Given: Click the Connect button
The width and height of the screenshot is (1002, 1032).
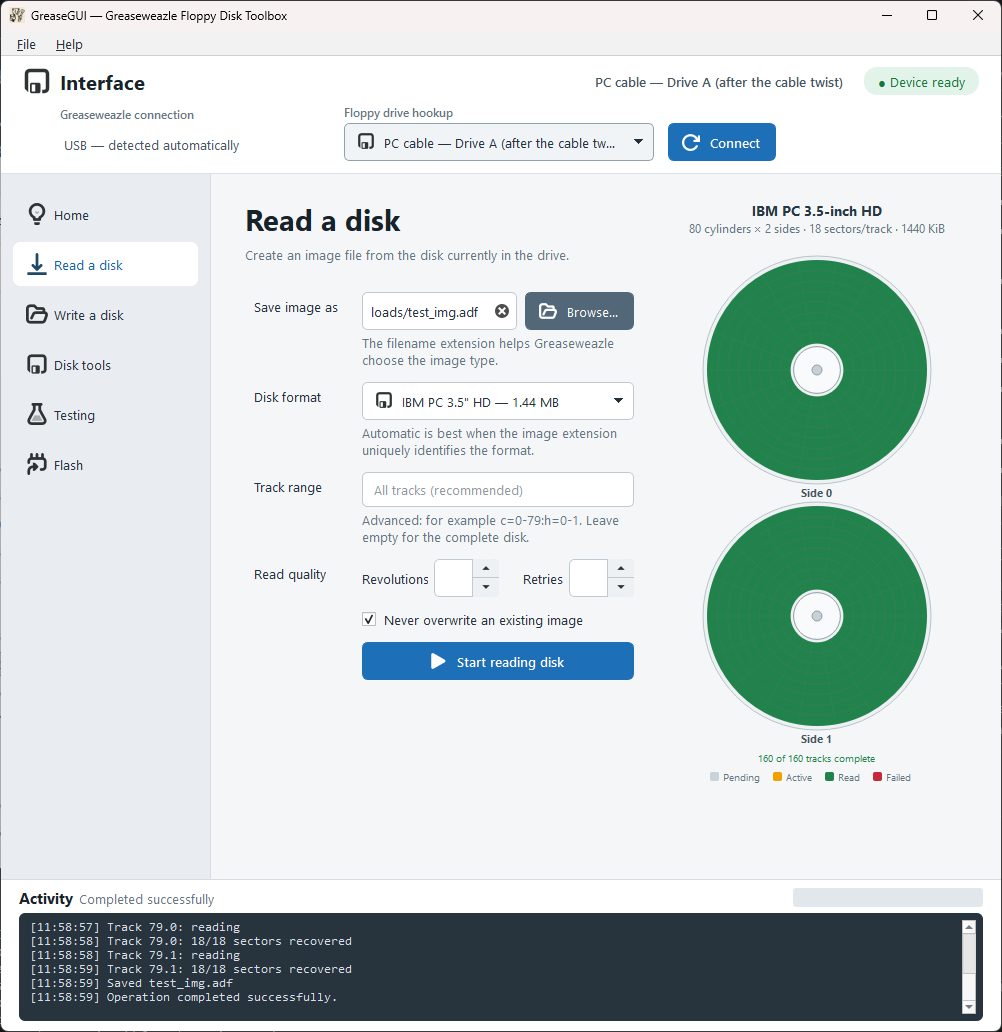Looking at the screenshot, I should (722, 142).
